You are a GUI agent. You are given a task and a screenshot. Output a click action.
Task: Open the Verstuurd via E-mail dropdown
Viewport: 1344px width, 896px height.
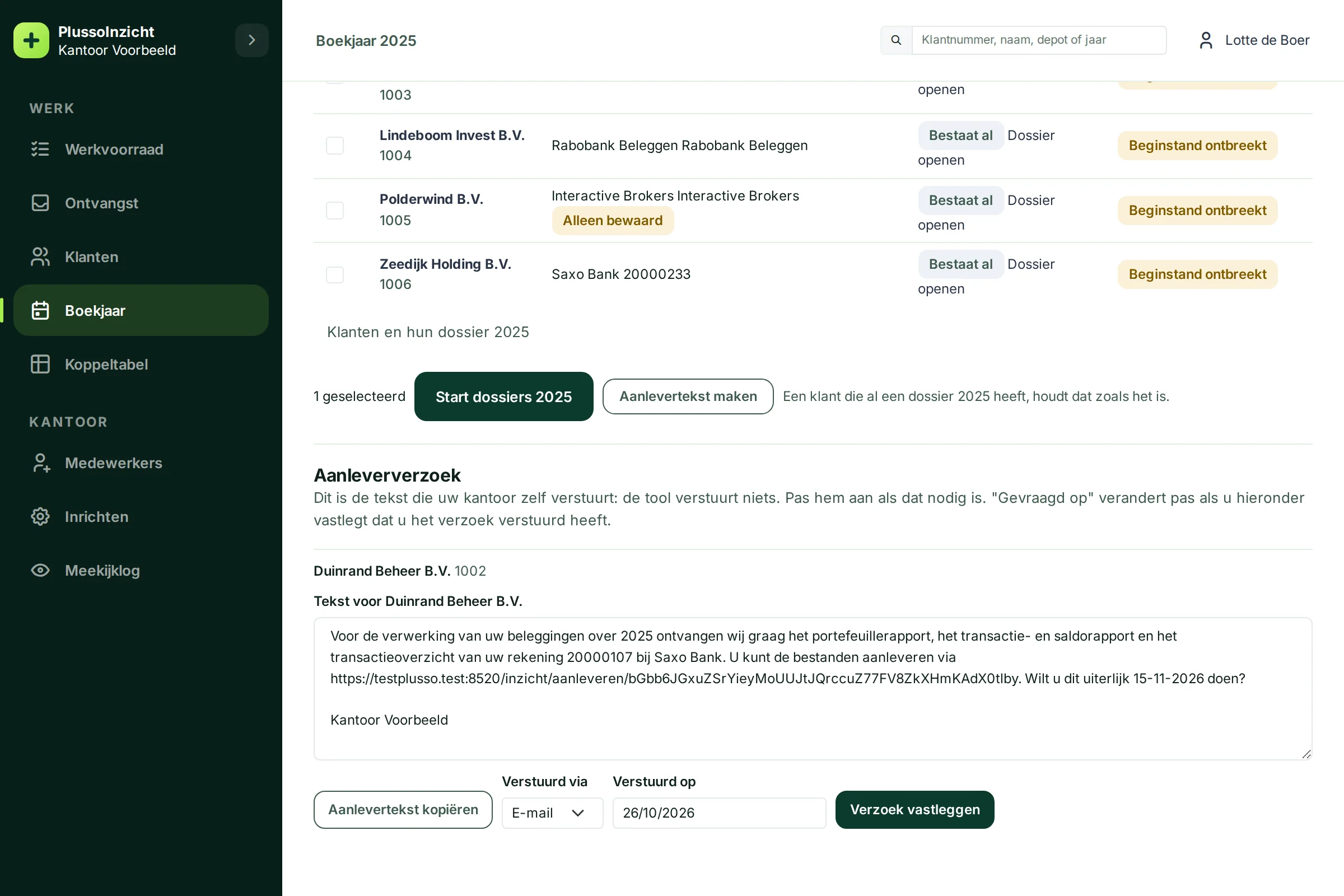(552, 813)
